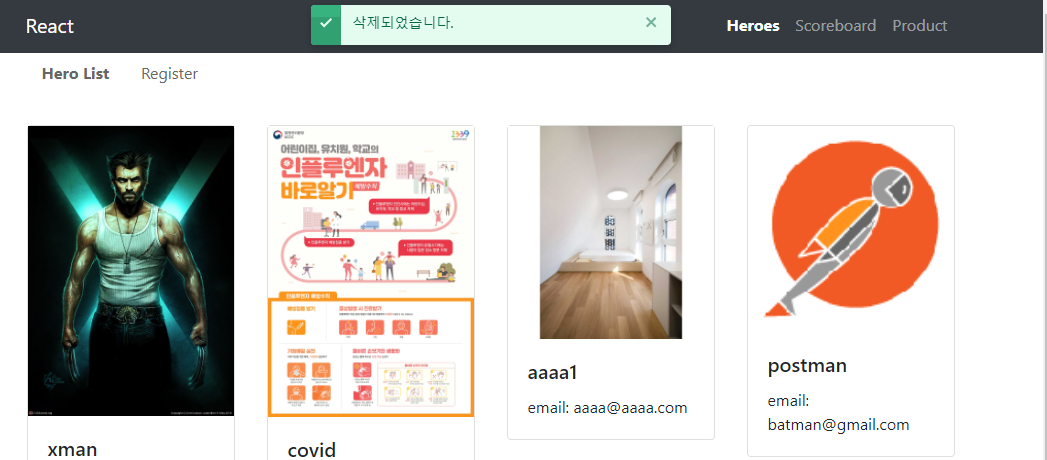Click the 삭제되었습니다 toast message text
This screenshot has height=460, width=1047.
click(x=403, y=23)
